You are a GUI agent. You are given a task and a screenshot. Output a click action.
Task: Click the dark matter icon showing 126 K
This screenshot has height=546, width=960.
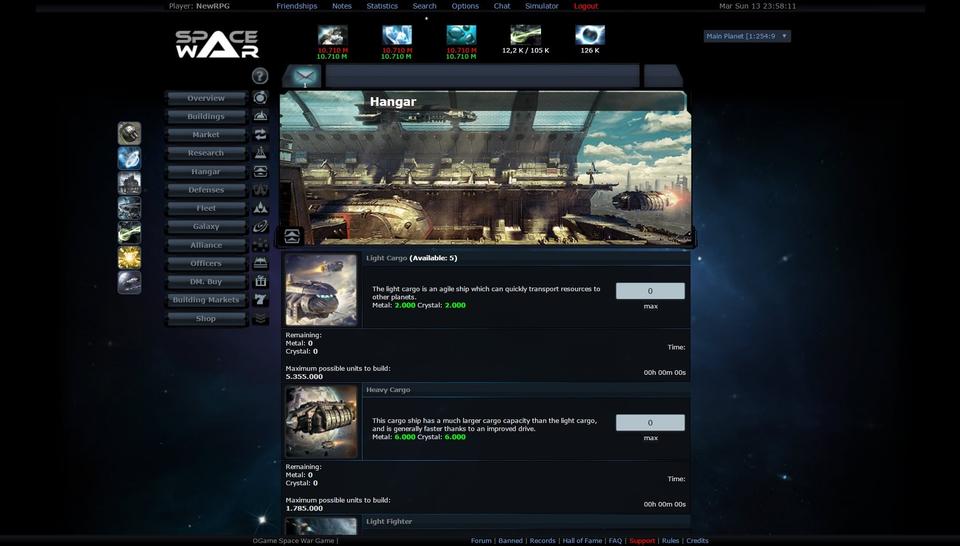click(590, 35)
